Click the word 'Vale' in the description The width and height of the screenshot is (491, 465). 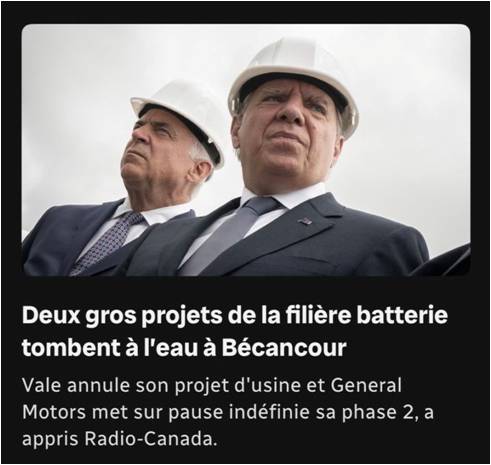[42, 385]
